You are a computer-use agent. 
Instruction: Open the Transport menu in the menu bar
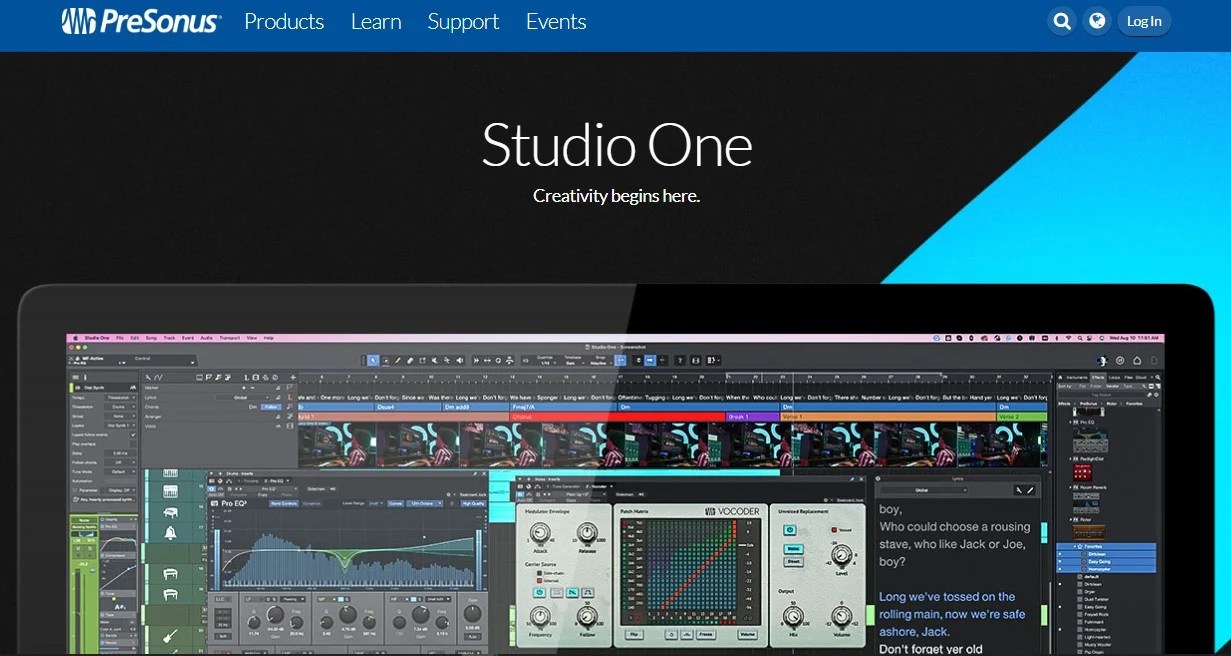[230, 337]
